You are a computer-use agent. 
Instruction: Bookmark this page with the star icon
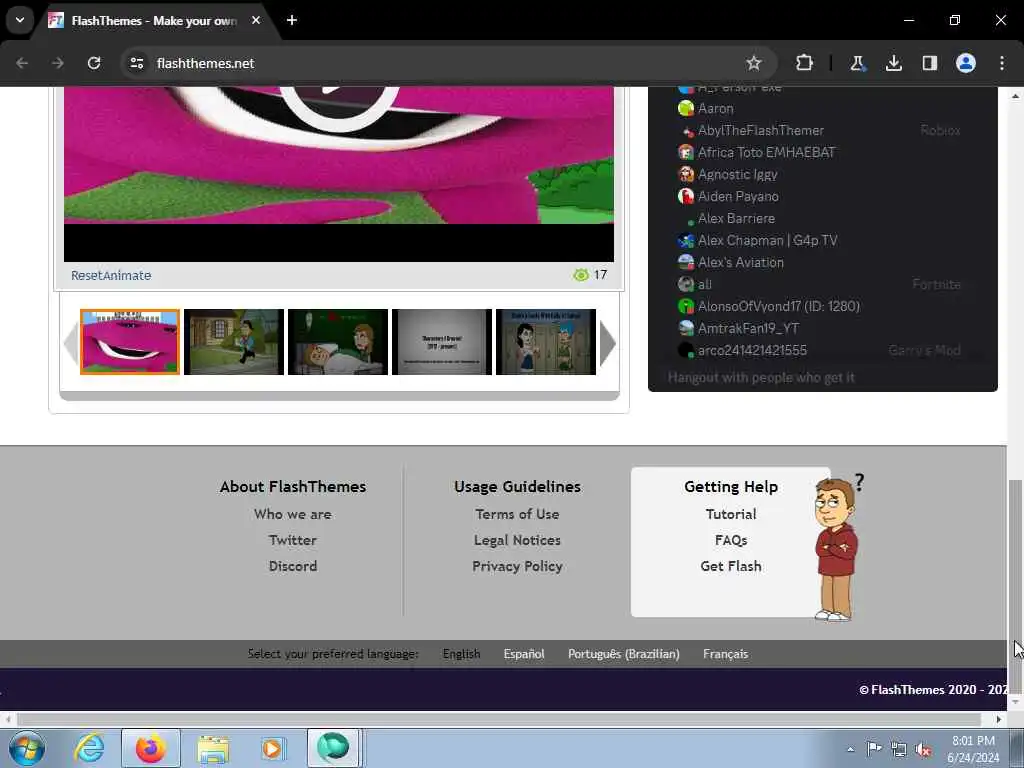pyautogui.click(x=754, y=63)
